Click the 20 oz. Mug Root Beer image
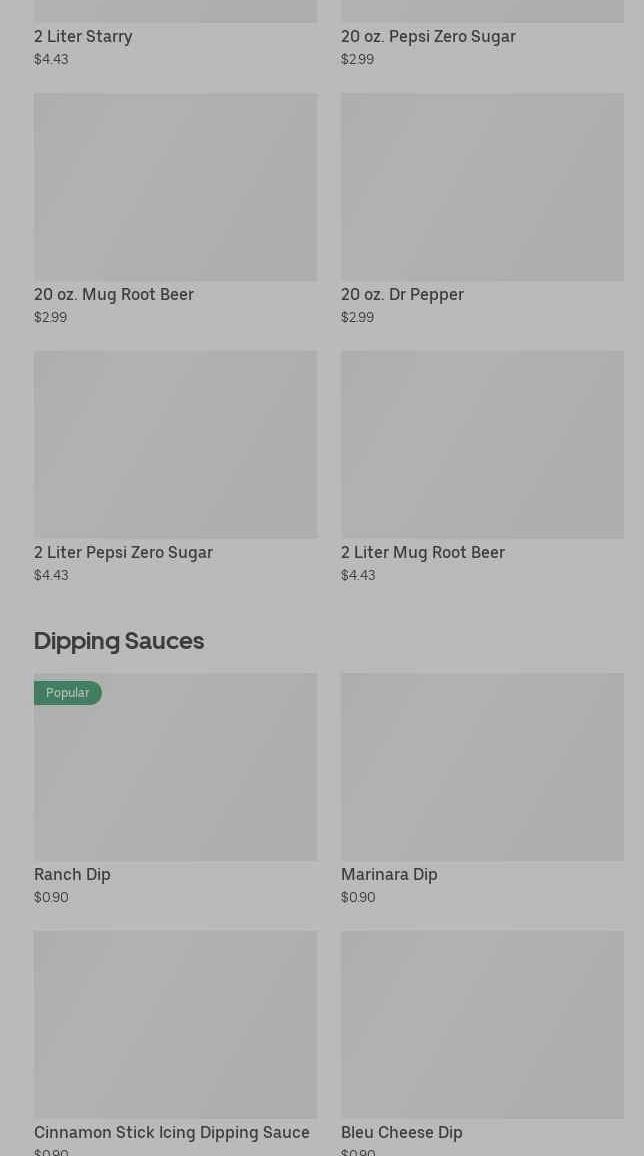Image resolution: width=644 pixels, height=1156 pixels. click(x=175, y=187)
